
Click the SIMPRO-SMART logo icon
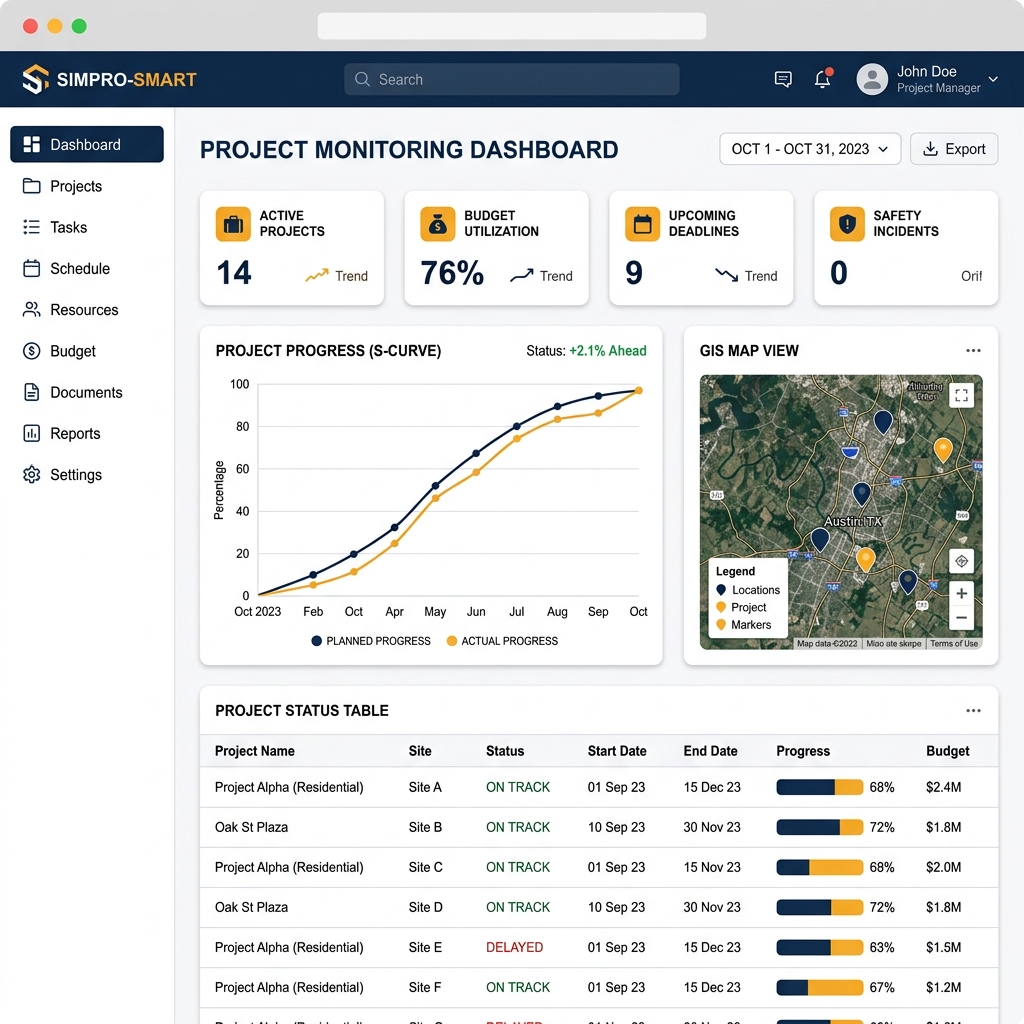35,79
